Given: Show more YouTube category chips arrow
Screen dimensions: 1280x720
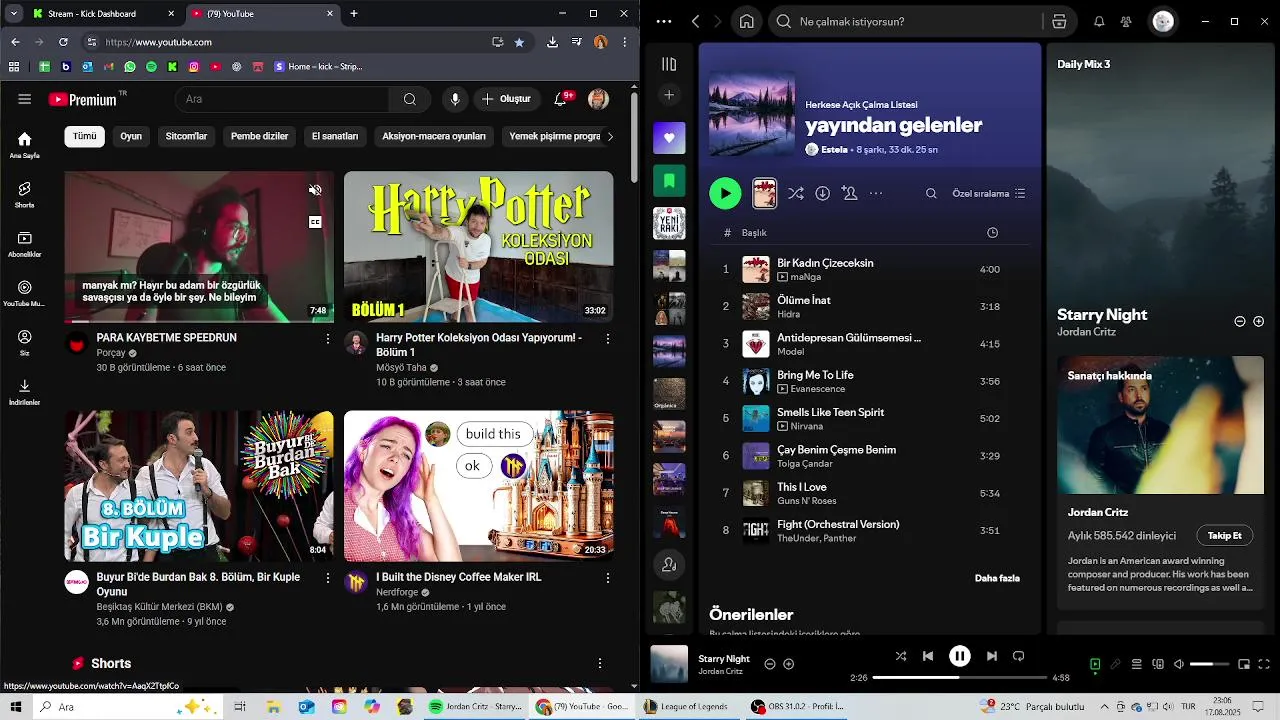Looking at the screenshot, I should tap(610, 136).
